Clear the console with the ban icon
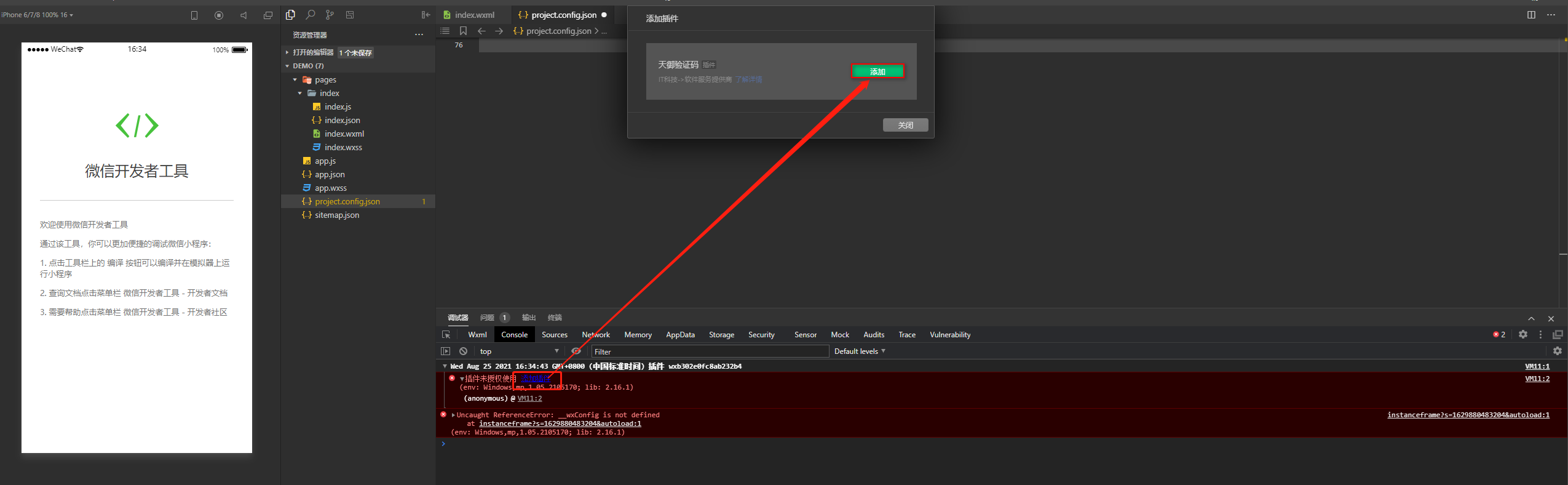Image resolution: width=1568 pixels, height=485 pixels. (464, 351)
